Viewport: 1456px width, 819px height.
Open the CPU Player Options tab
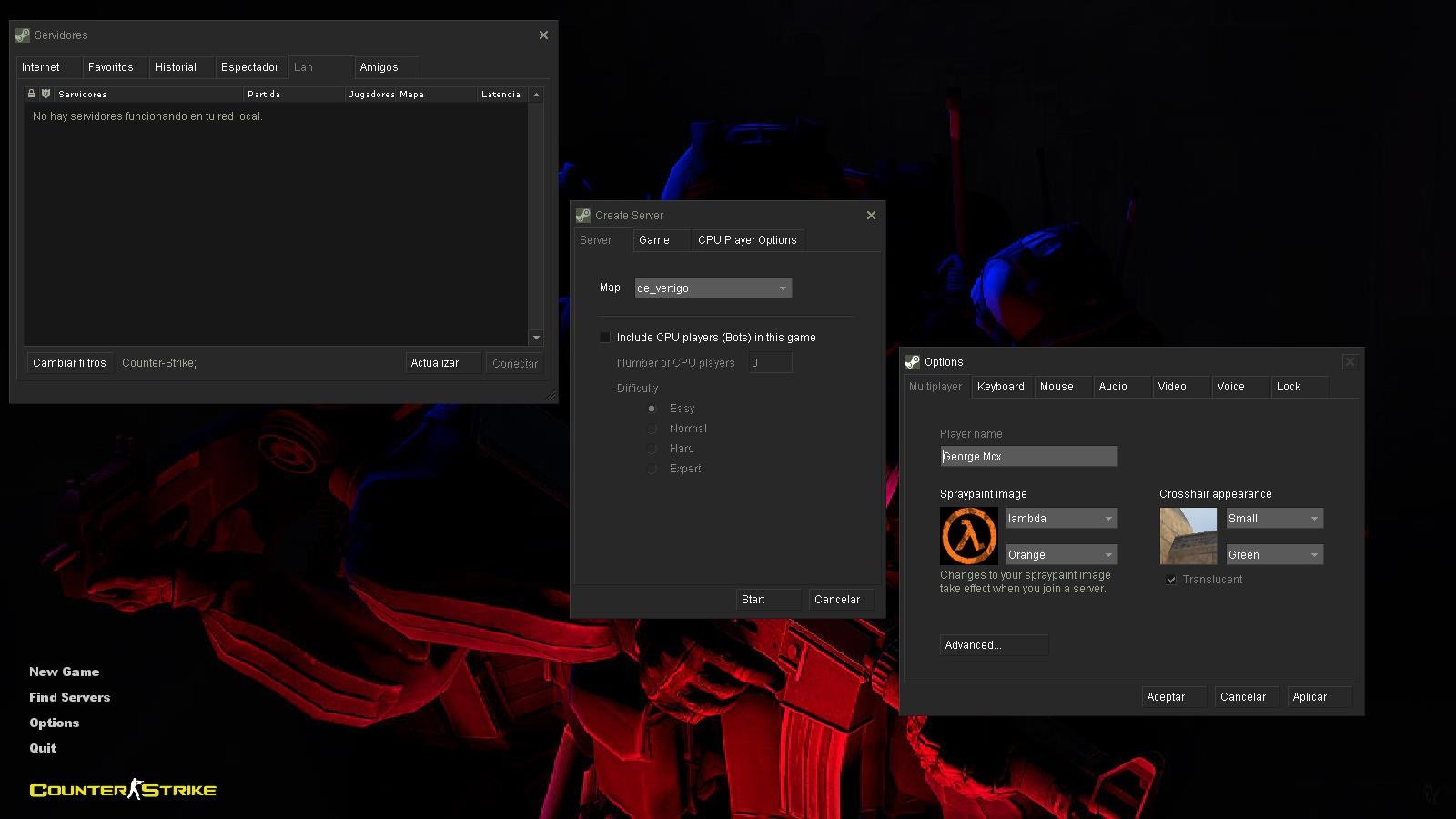[748, 240]
